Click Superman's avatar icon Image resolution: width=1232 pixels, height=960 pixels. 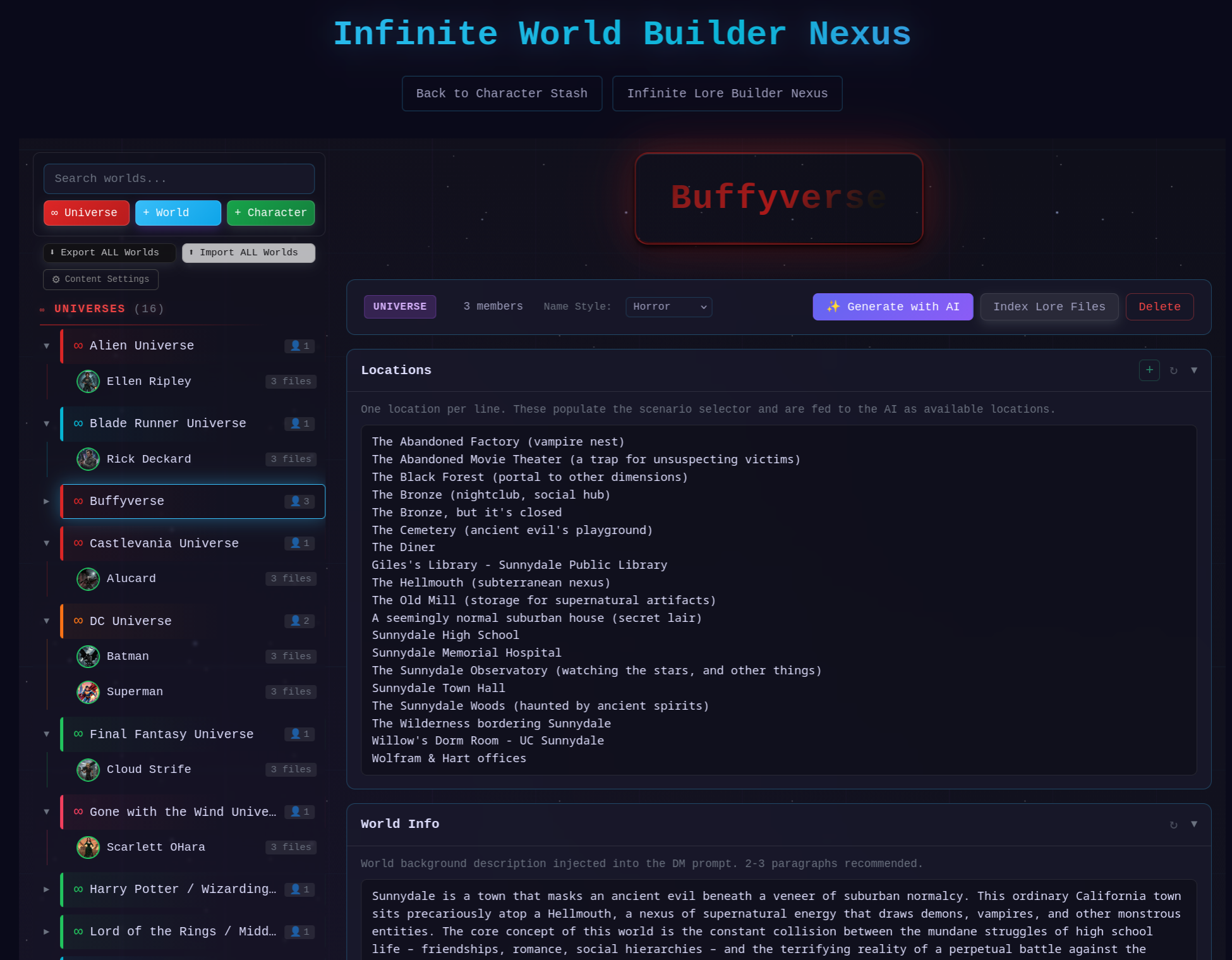click(88, 692)
